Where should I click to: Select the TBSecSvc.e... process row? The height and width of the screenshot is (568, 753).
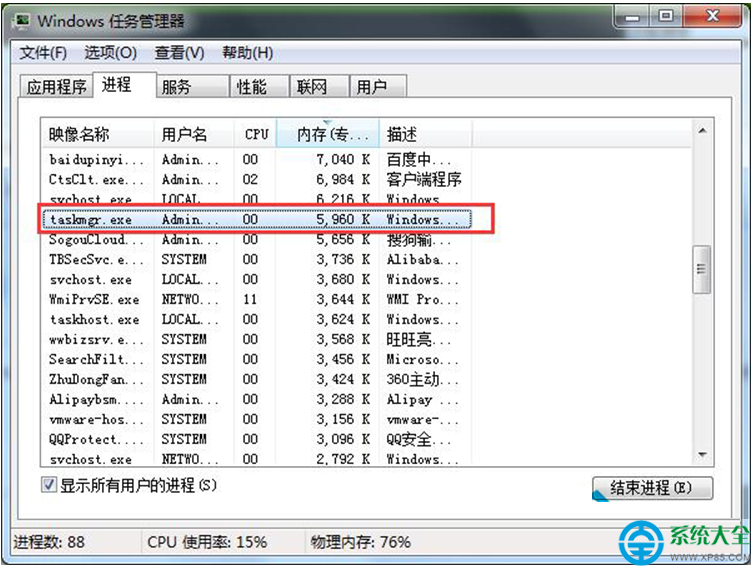256,260
